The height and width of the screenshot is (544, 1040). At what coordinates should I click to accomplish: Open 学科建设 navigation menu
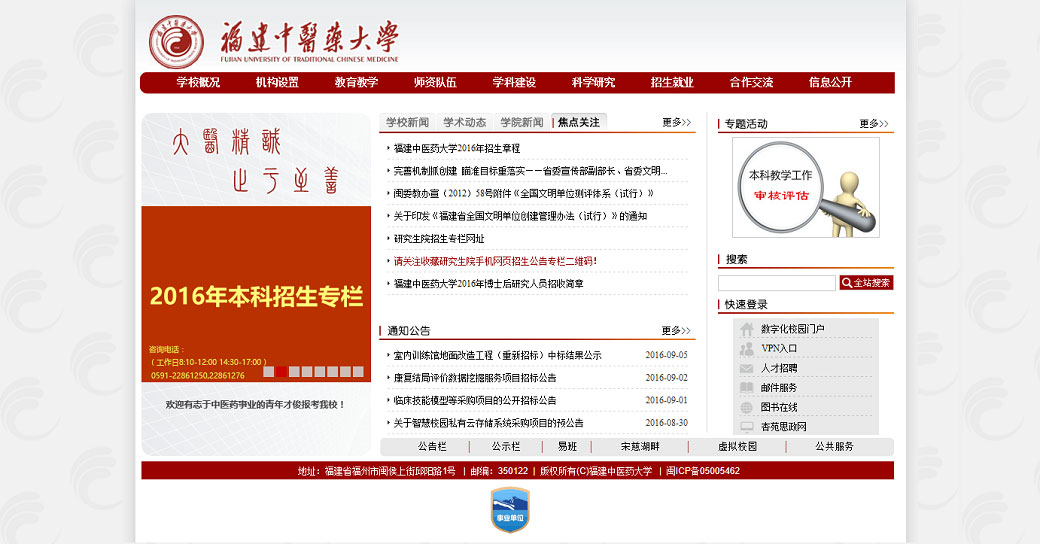(514, 82)
